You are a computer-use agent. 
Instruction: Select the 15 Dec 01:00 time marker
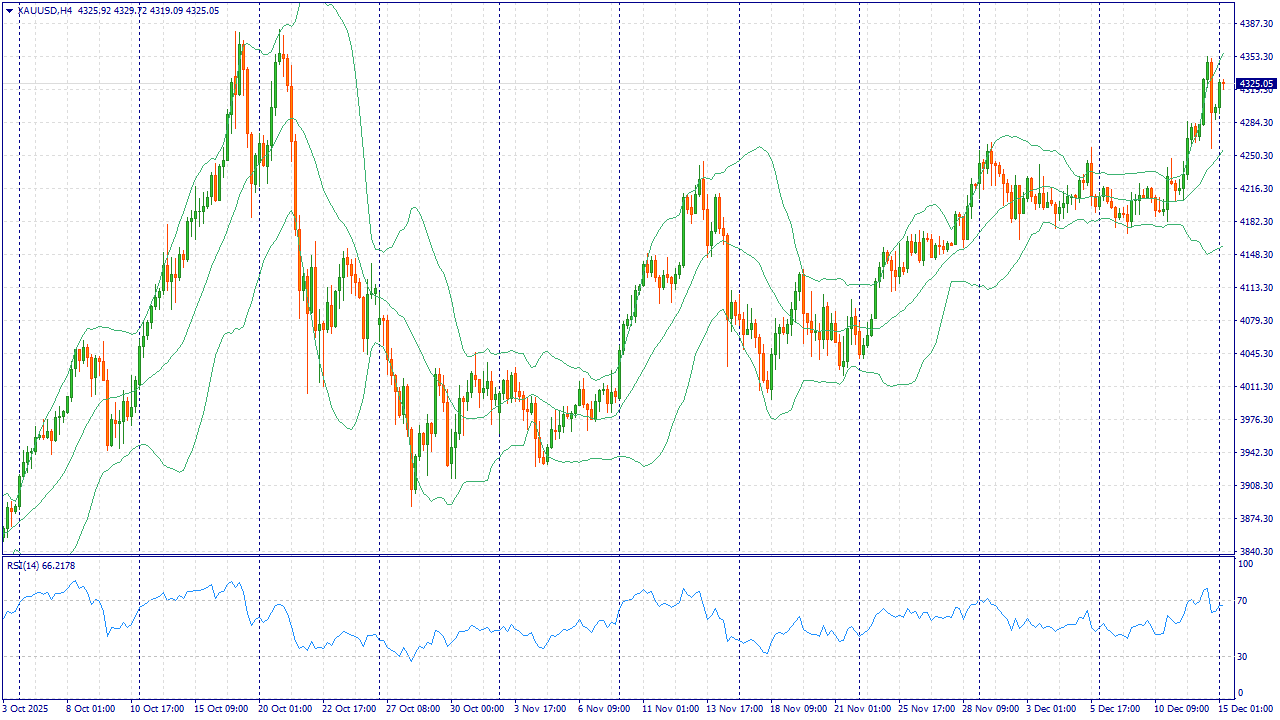tap(1246, 709)
